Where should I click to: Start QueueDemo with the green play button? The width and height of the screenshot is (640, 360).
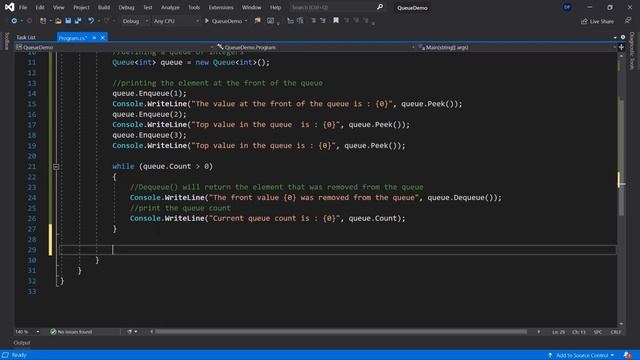click(x=207, y=21)
